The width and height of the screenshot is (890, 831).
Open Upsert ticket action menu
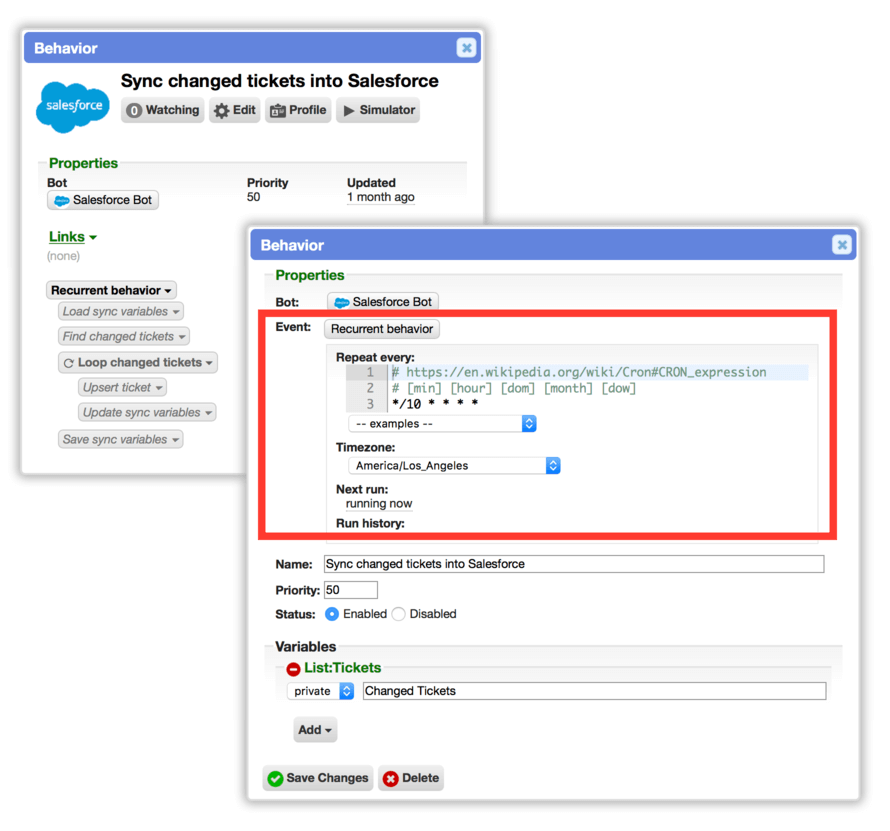click(122, 387)
